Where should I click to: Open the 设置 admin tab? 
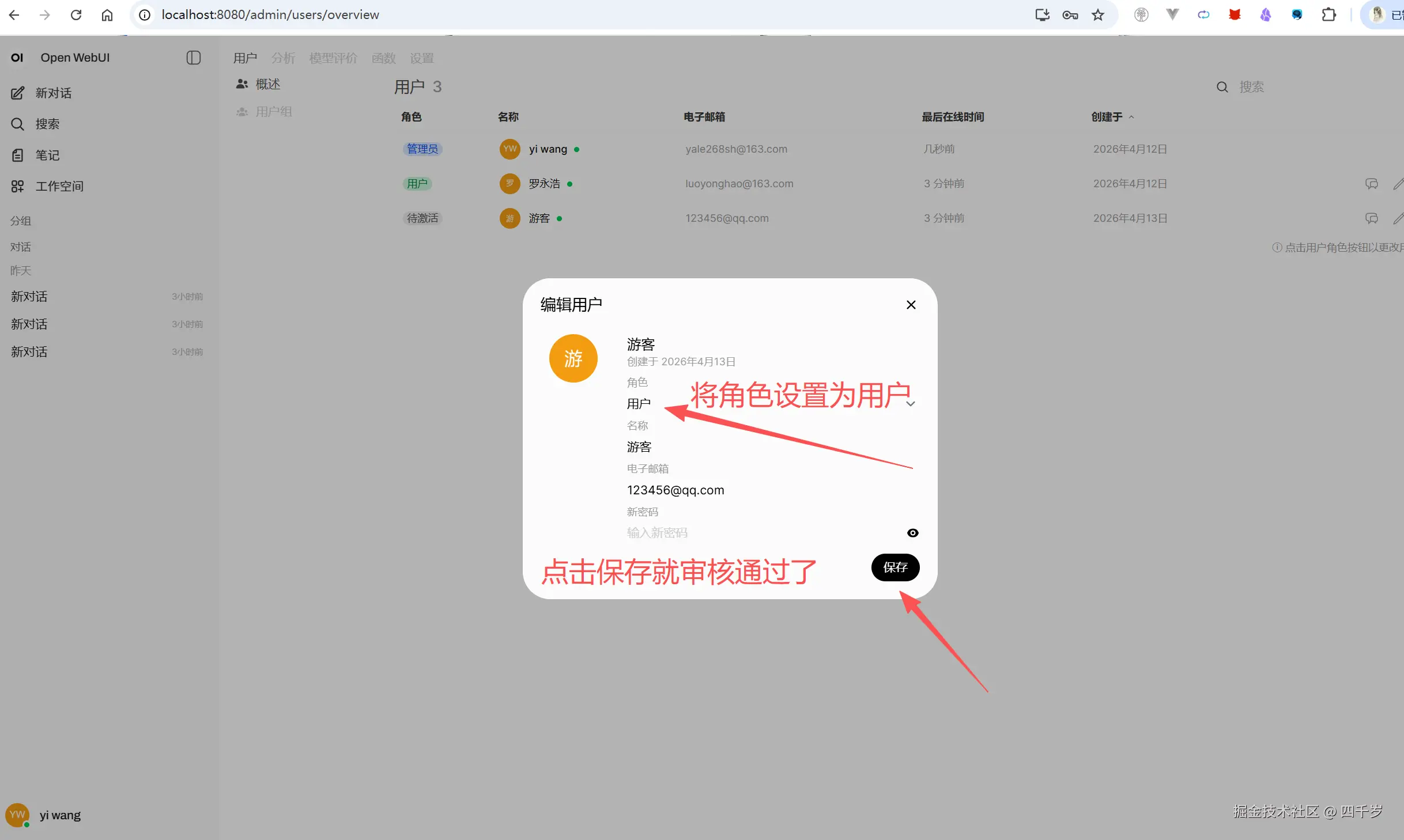click(x=421, y=58)
